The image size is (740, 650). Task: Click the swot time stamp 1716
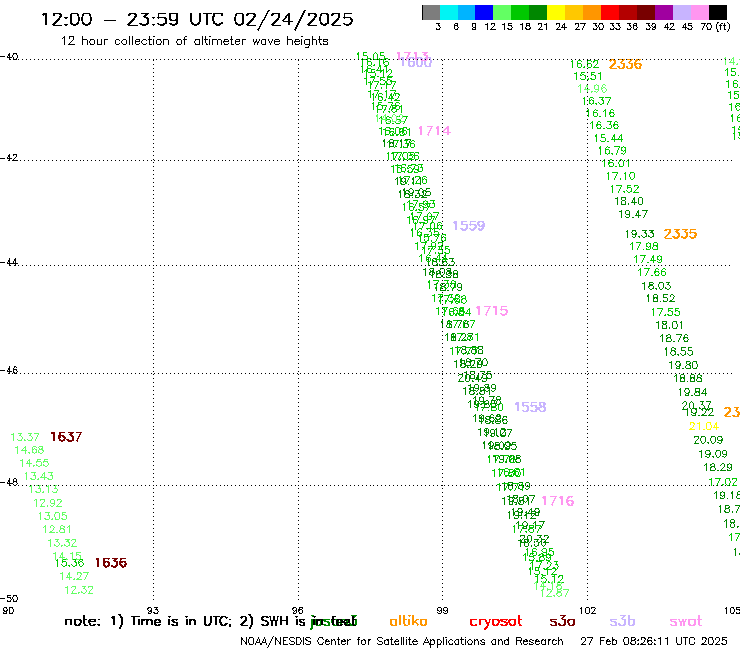(558, 501)
